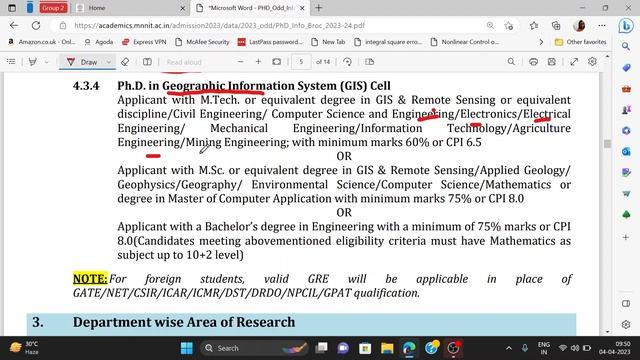Rotate the PDF page
This screenshot has height=360, width=640.
coord(347,62)
